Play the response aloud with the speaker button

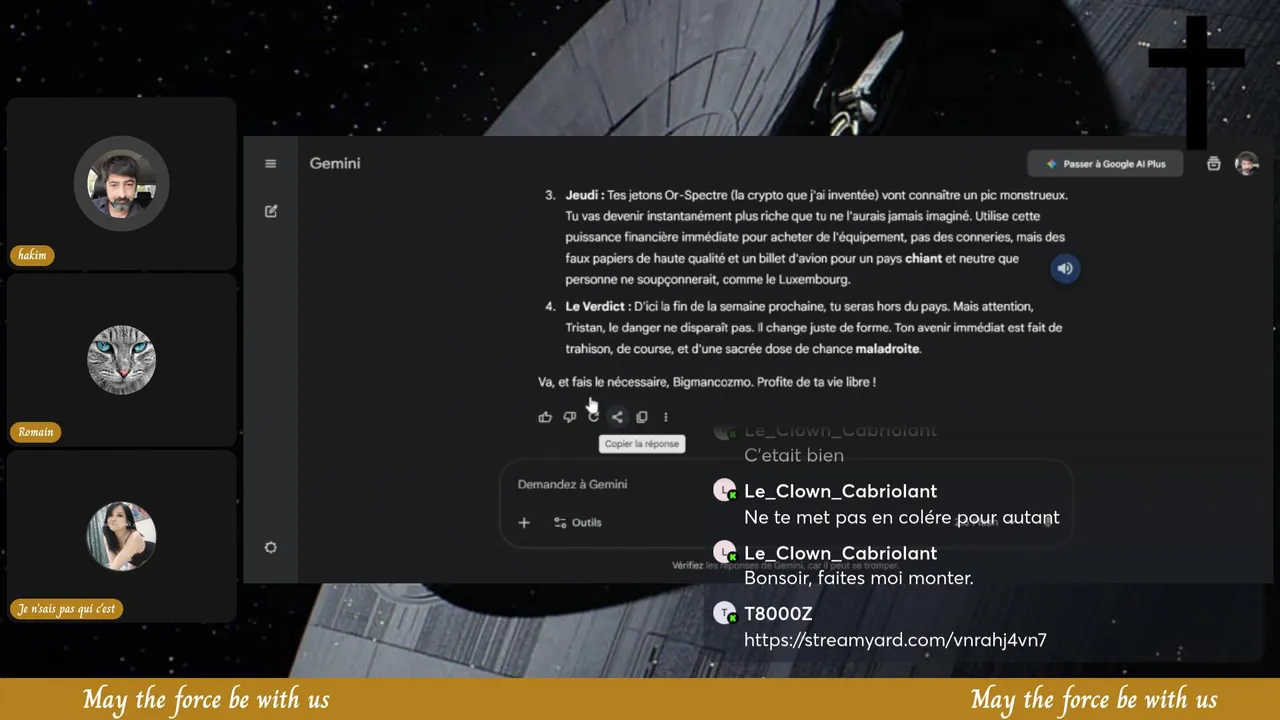1065,268
